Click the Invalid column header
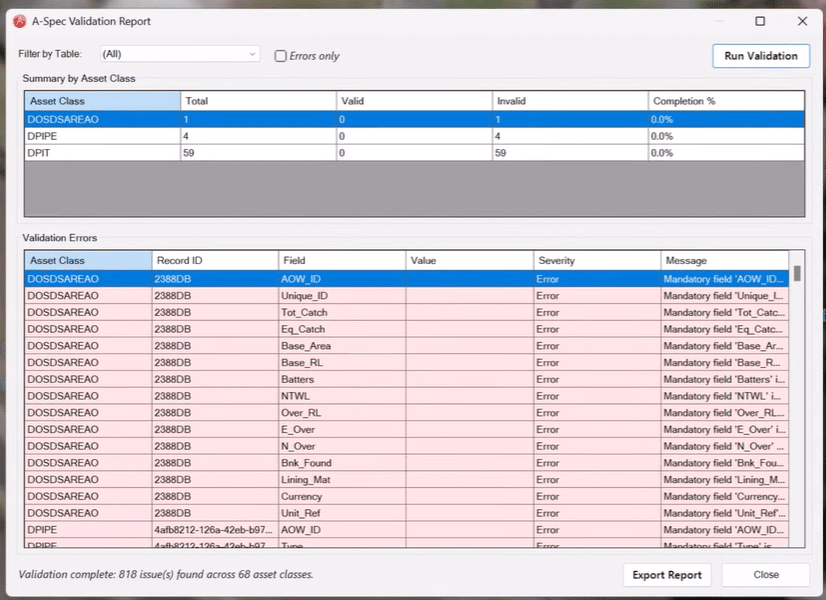Viewport: 826px width, 600px height. tap(570, 101)
